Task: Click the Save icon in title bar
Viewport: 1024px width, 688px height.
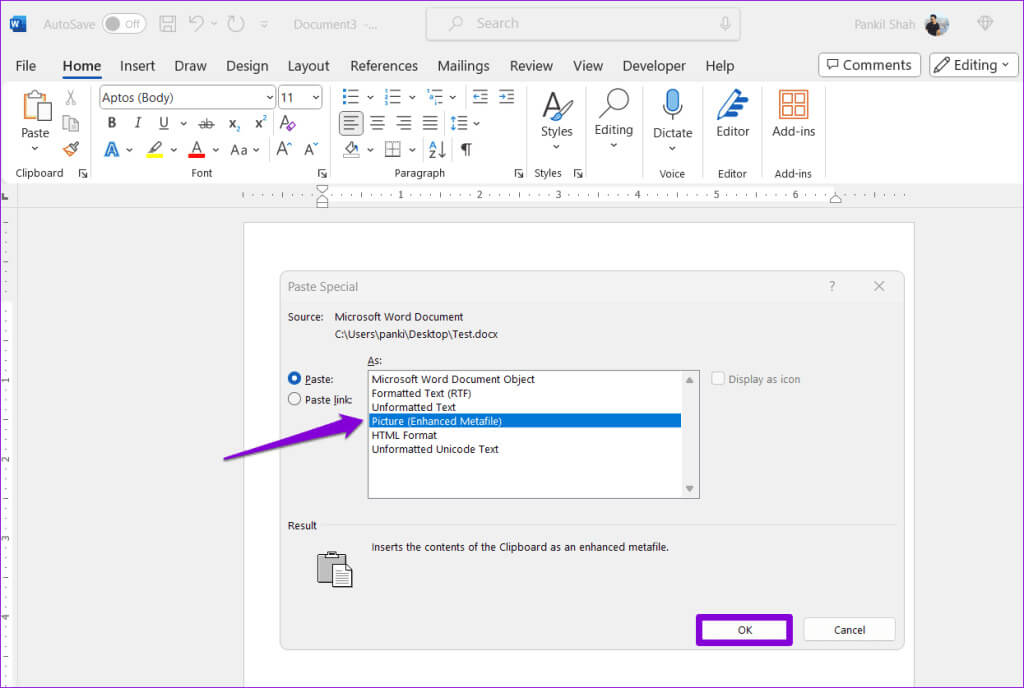Action: 168,24
